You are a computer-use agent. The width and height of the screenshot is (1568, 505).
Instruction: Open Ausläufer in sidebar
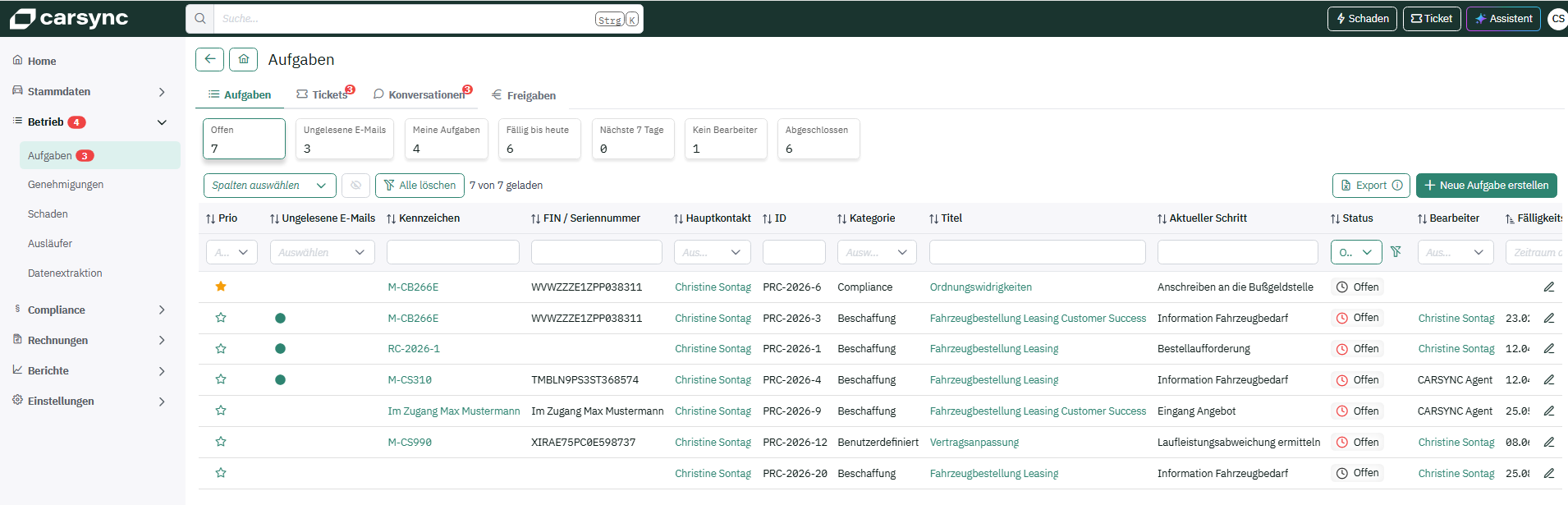(x=50, y=244)
